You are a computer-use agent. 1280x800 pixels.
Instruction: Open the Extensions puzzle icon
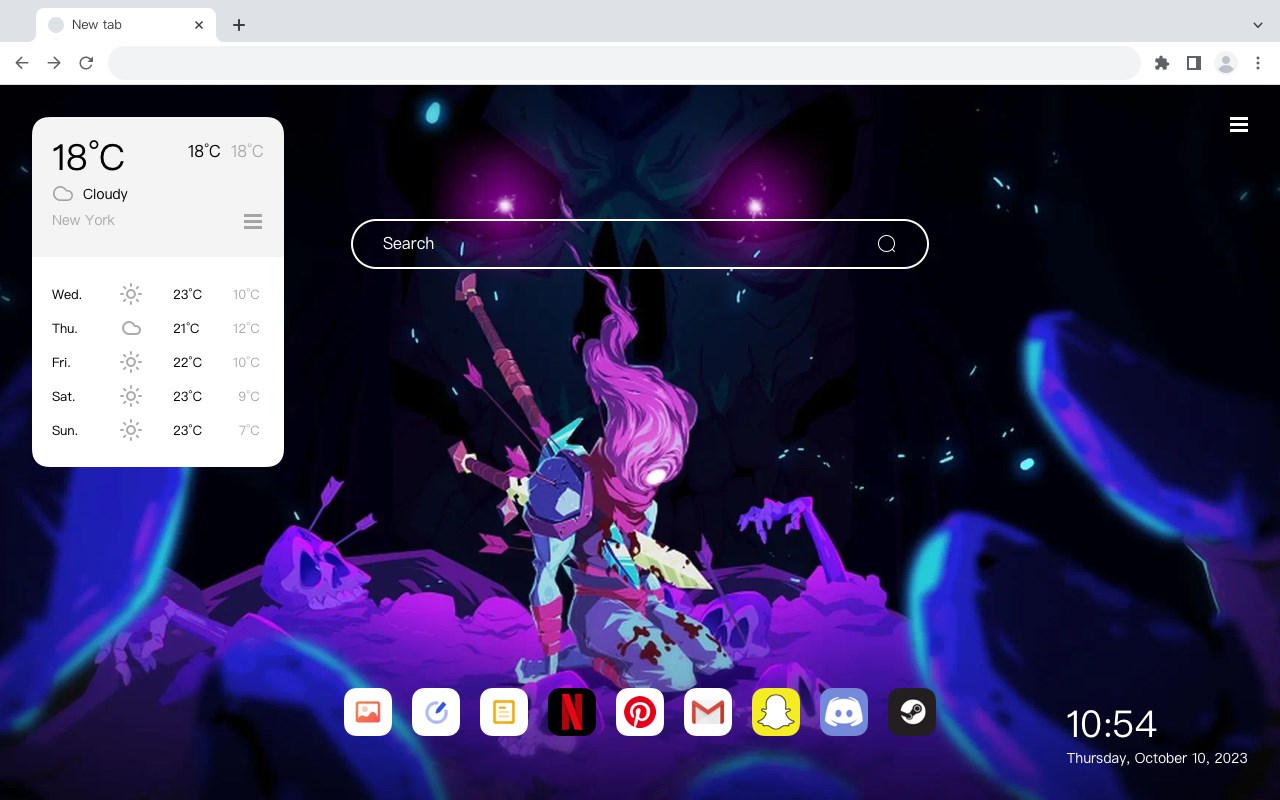coord(1161,63)
